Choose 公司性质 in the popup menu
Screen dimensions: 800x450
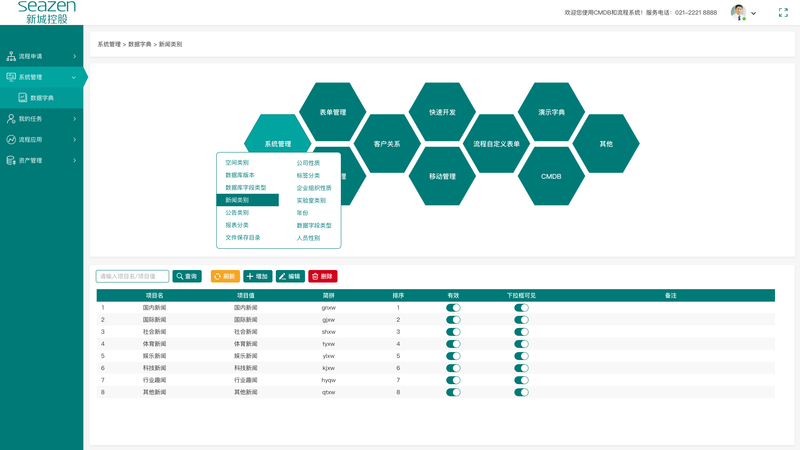(308, 163)
